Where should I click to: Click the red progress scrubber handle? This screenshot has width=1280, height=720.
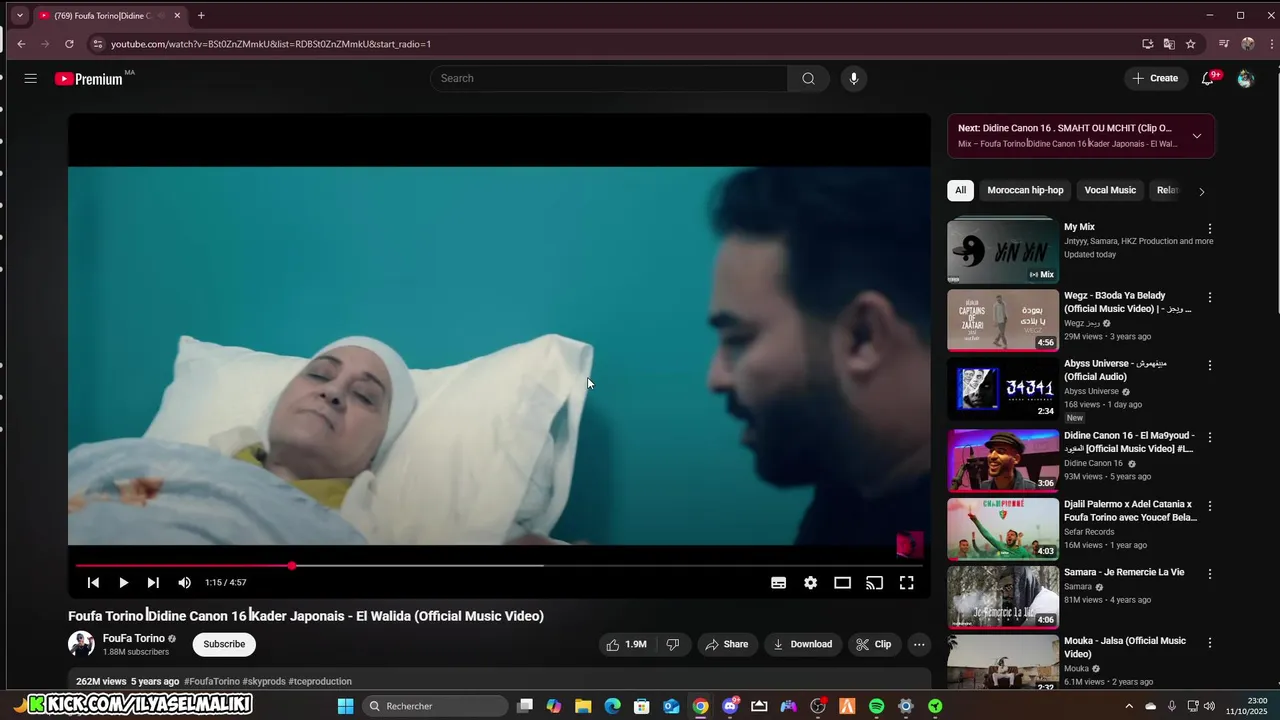click(292, 566)
